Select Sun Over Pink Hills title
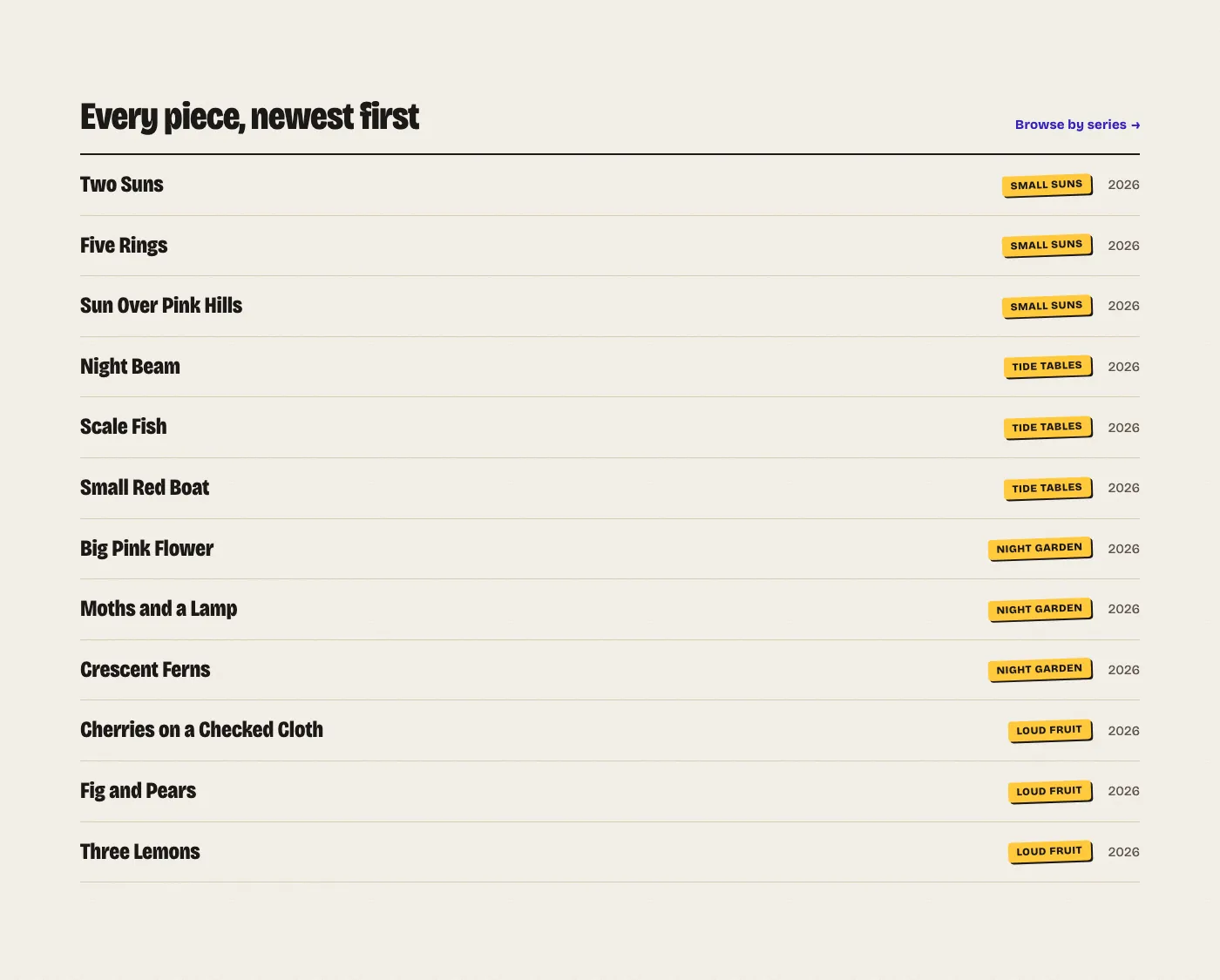Image resolution: width=1220 pixels, height=980 pixels. click(x=161, y=306)
